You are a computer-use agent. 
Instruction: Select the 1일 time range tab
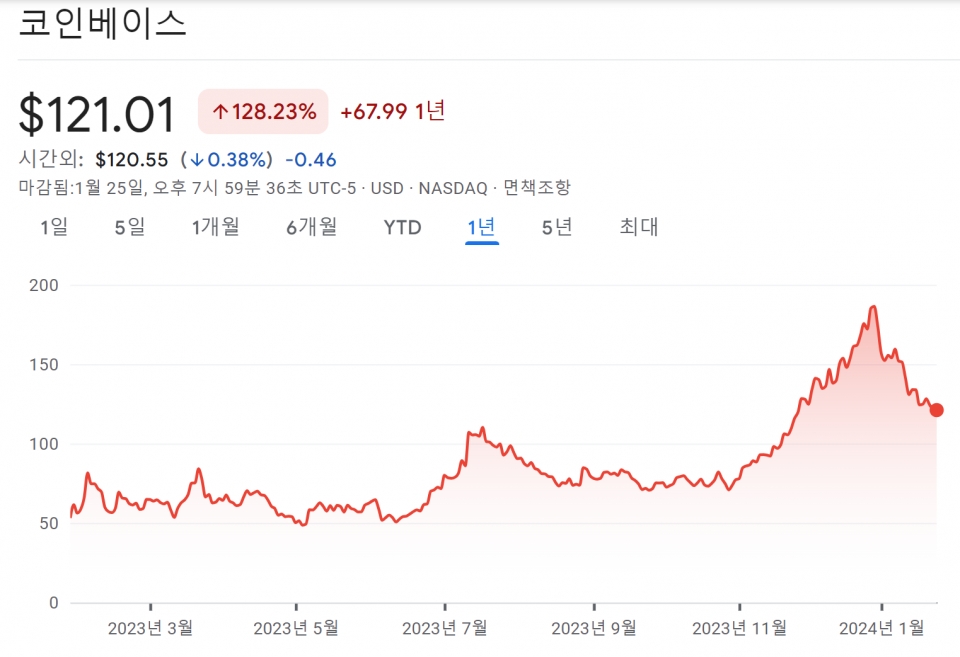[x=54, y=228]
